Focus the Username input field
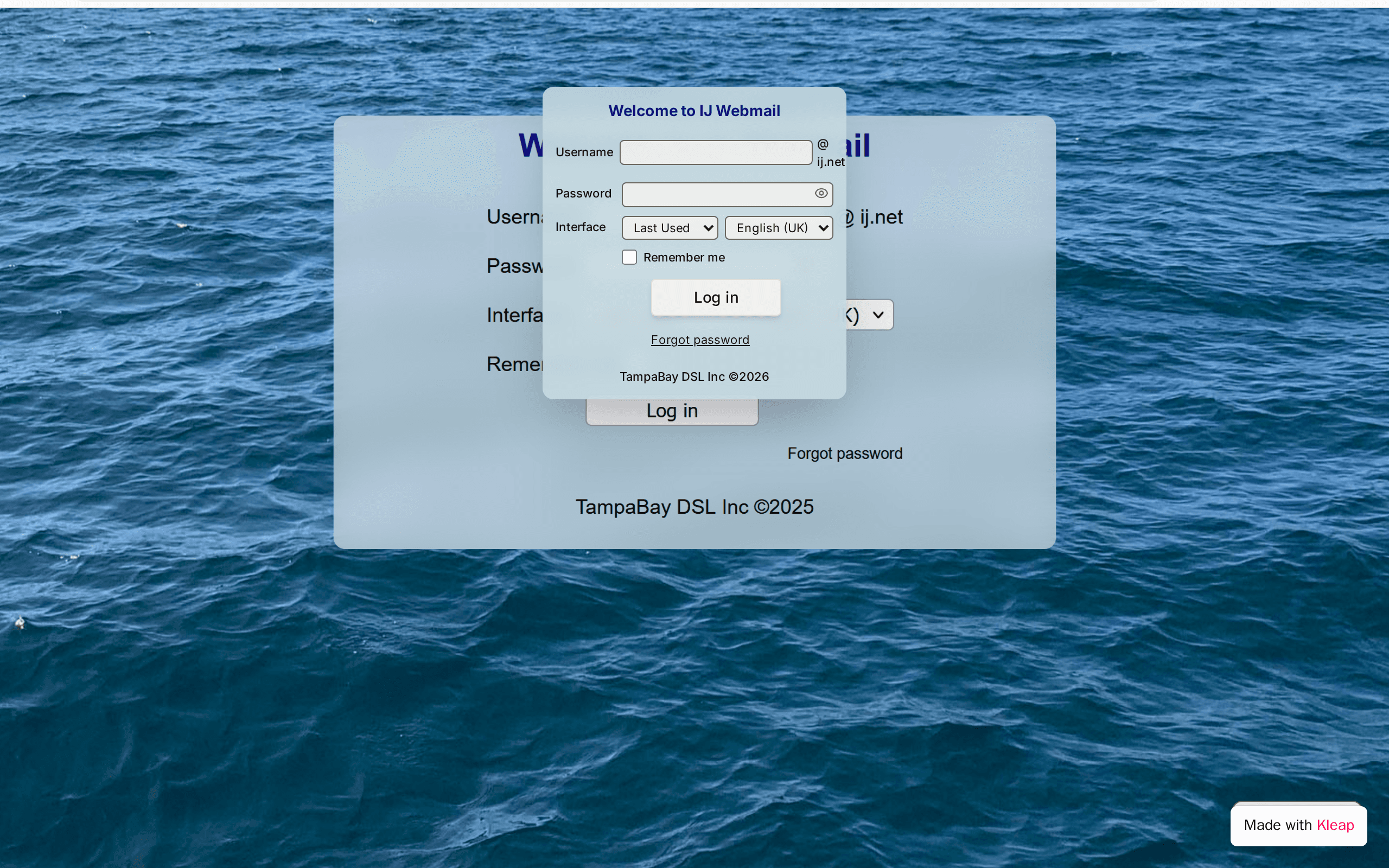1389x868 pixels. pos(716,152)
